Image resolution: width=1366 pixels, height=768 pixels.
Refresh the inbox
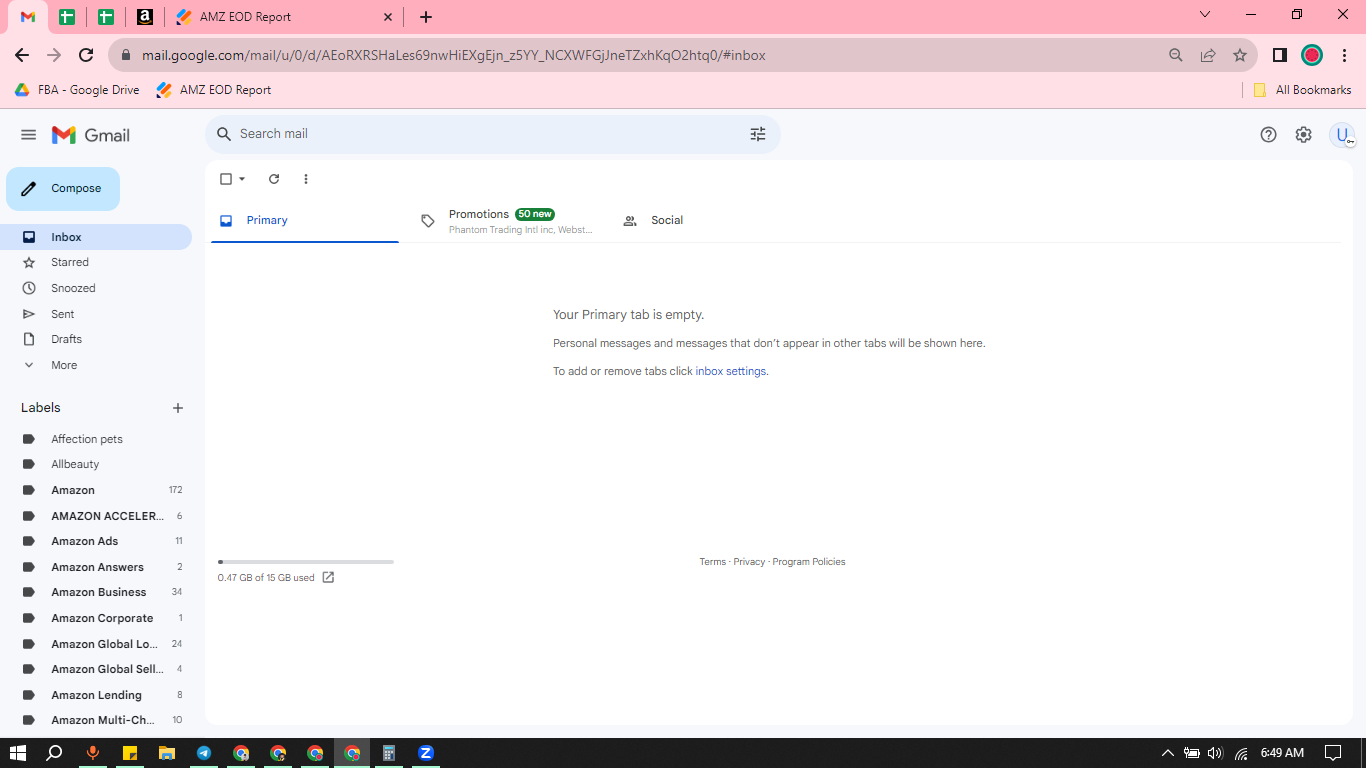pyautogui.click(x=274, y=179)
